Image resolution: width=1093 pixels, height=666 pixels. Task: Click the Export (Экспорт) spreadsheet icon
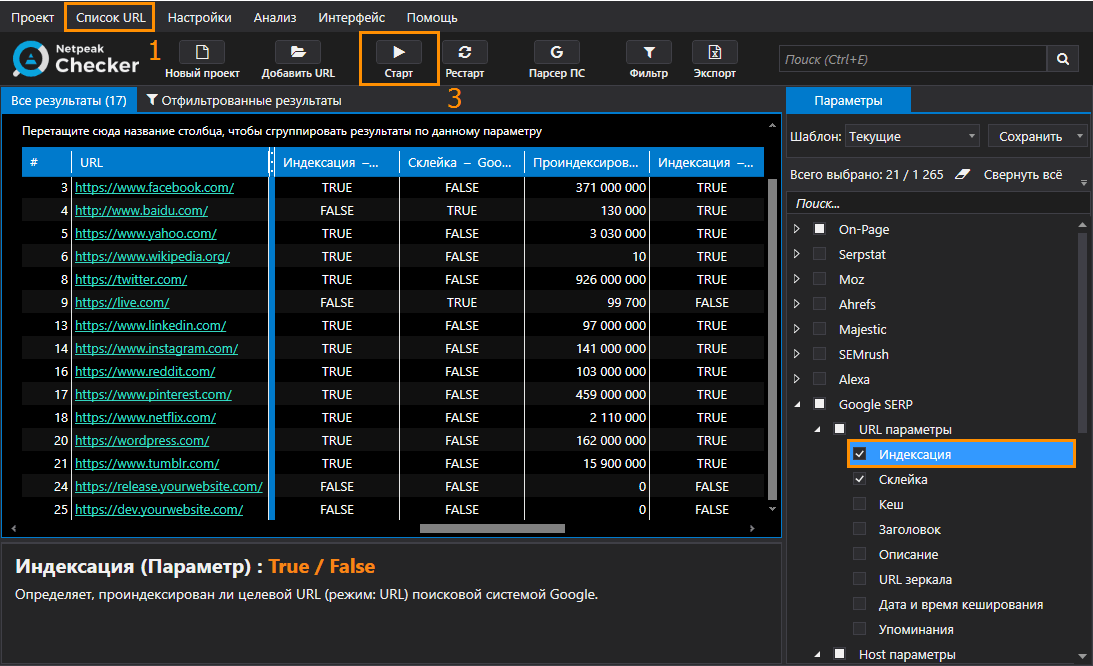pos(714,53)
